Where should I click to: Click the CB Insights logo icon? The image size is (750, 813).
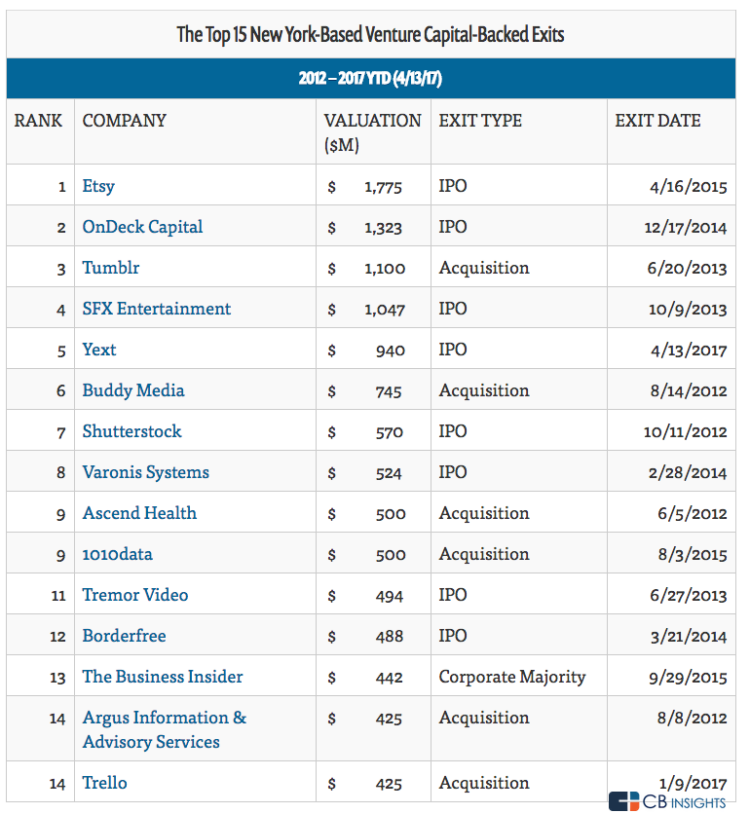tap(624, 801)
